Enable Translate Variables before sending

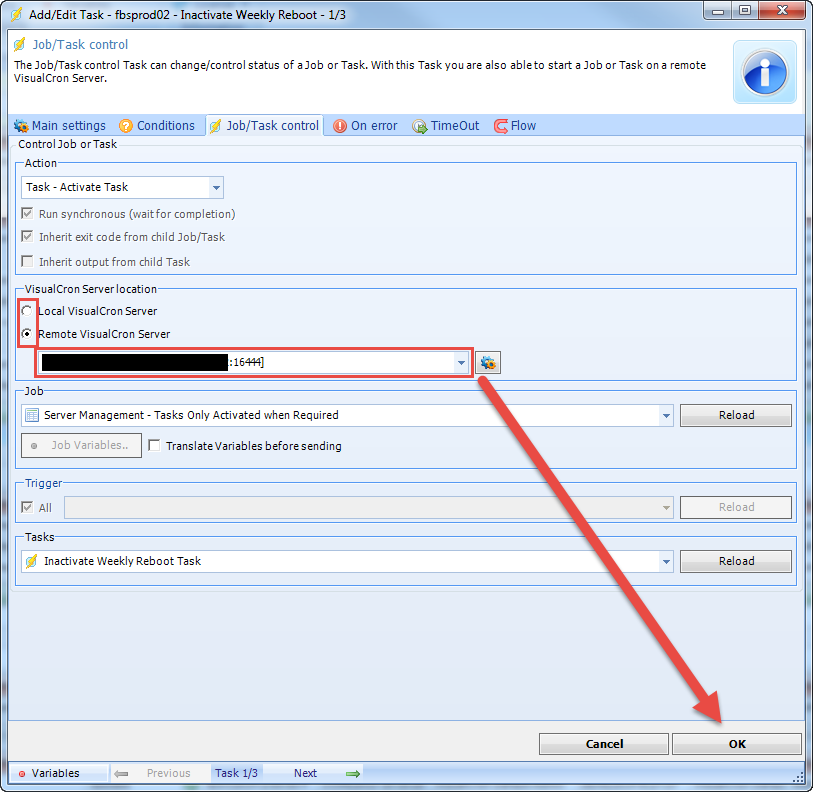(x=155, y=446)
